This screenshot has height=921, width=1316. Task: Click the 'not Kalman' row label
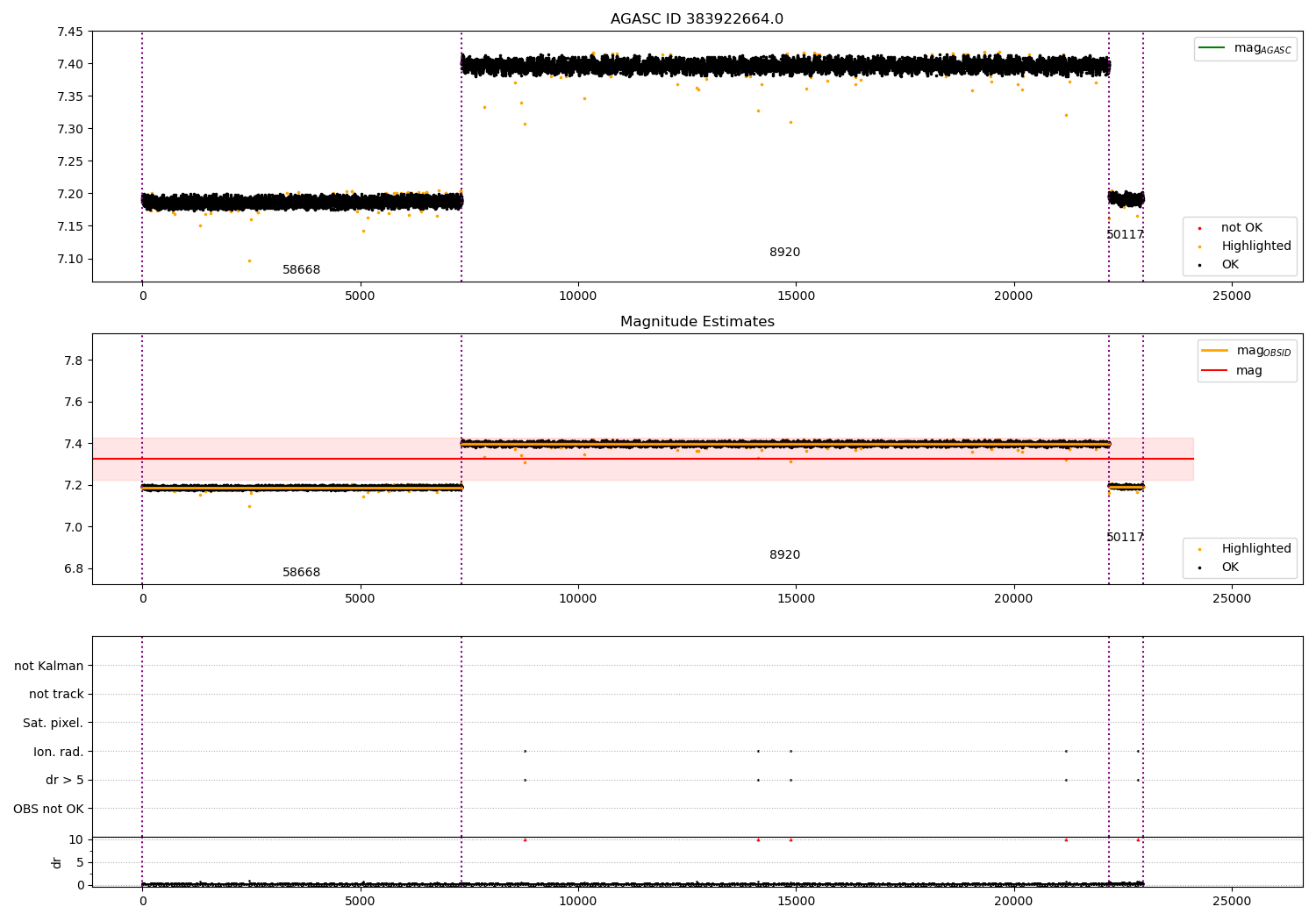coord(49,667)
